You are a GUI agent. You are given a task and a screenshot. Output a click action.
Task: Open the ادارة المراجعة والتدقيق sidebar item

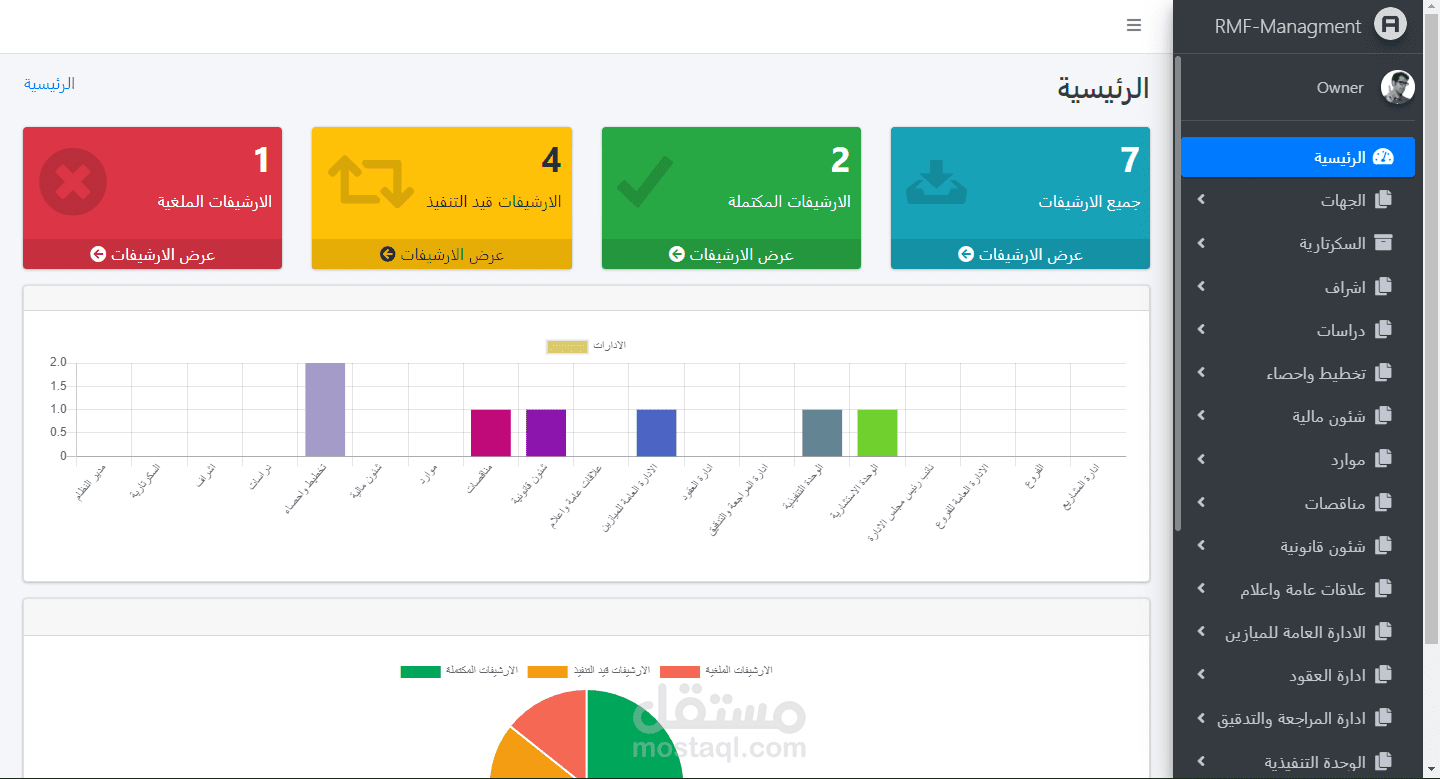(1298, 718)
